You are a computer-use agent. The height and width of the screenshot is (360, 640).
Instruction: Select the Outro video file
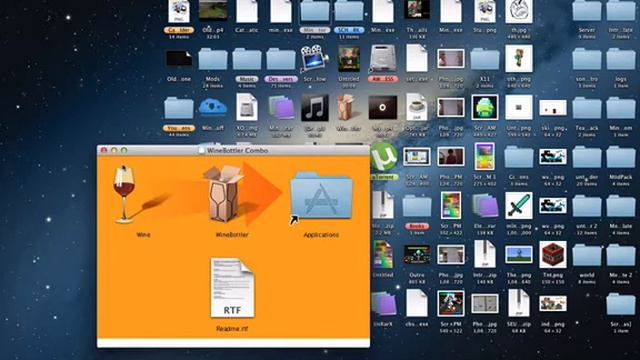coord(417,255)
